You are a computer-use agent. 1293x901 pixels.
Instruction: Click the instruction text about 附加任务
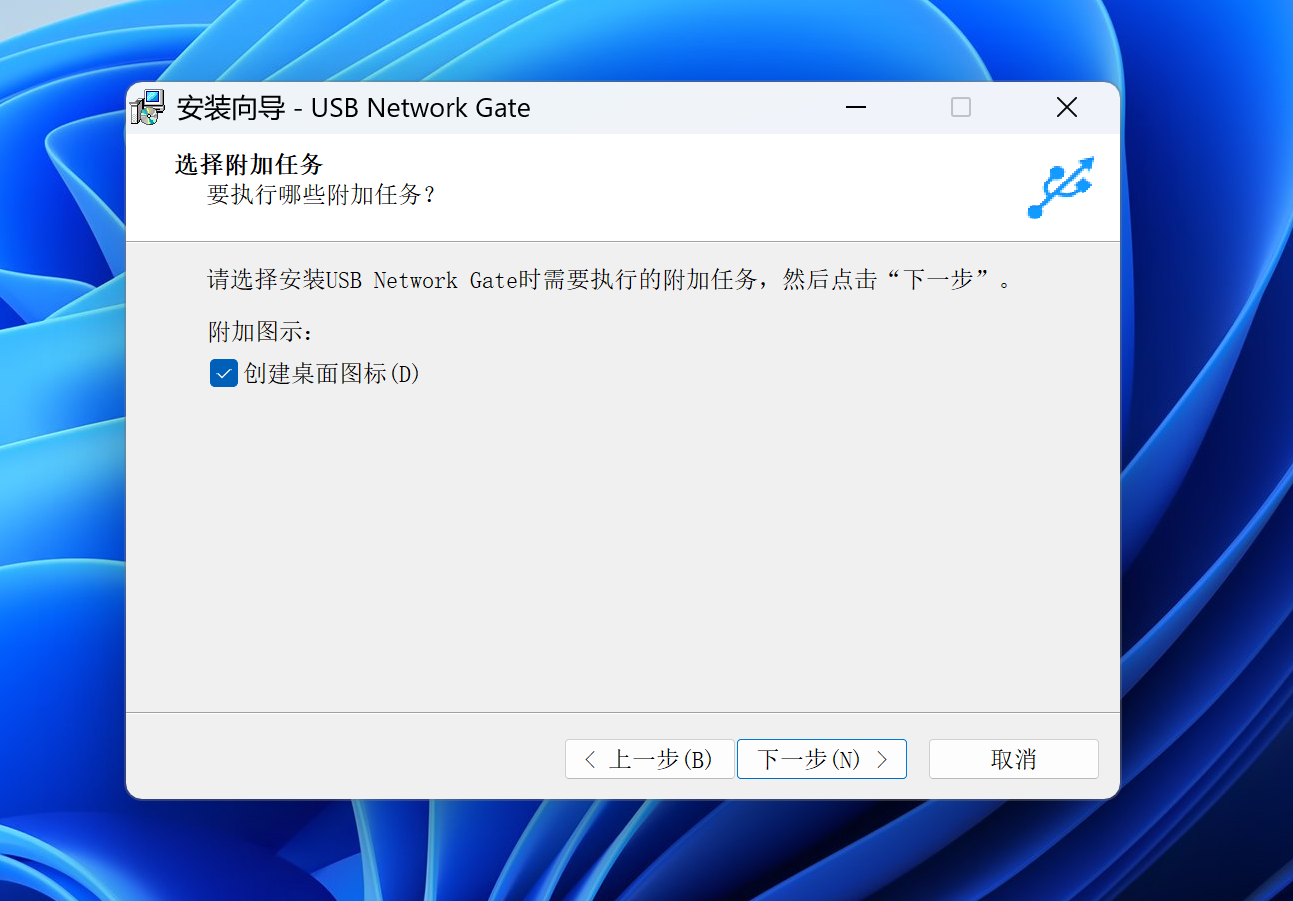(610, 280)
